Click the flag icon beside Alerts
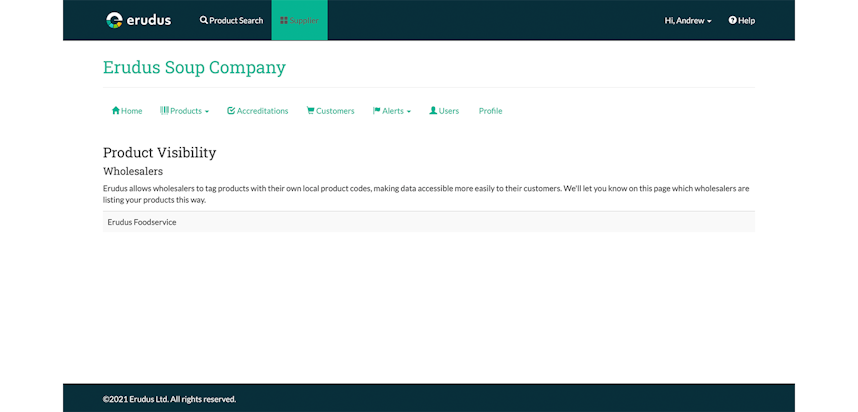This screenshot has width=858, height=412. tap(376, 111)
